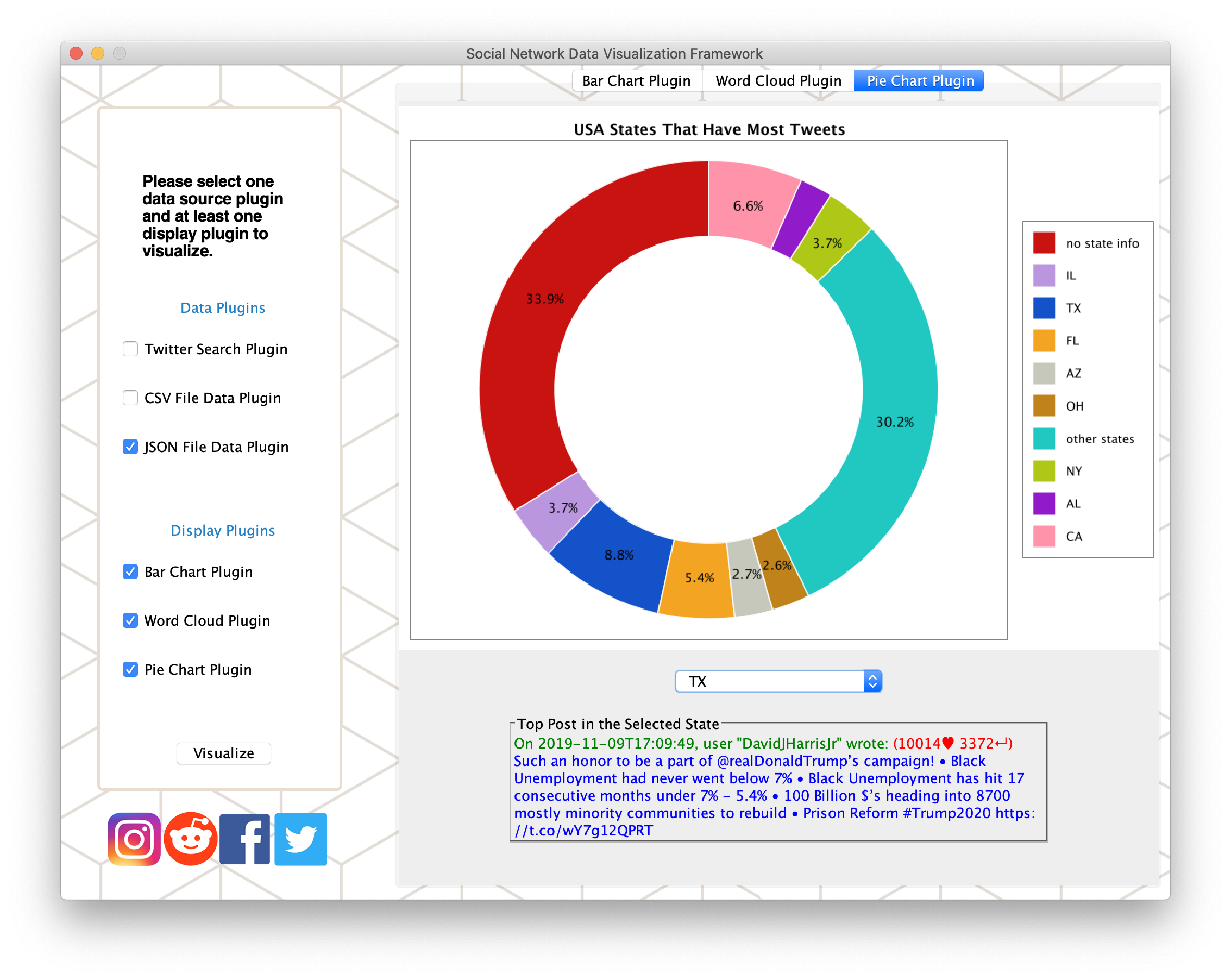Screen dimensions: 1231x980
Task: Click the gray AZ legend swatch
Action: pyautogui.click(x=1044, y=374)
